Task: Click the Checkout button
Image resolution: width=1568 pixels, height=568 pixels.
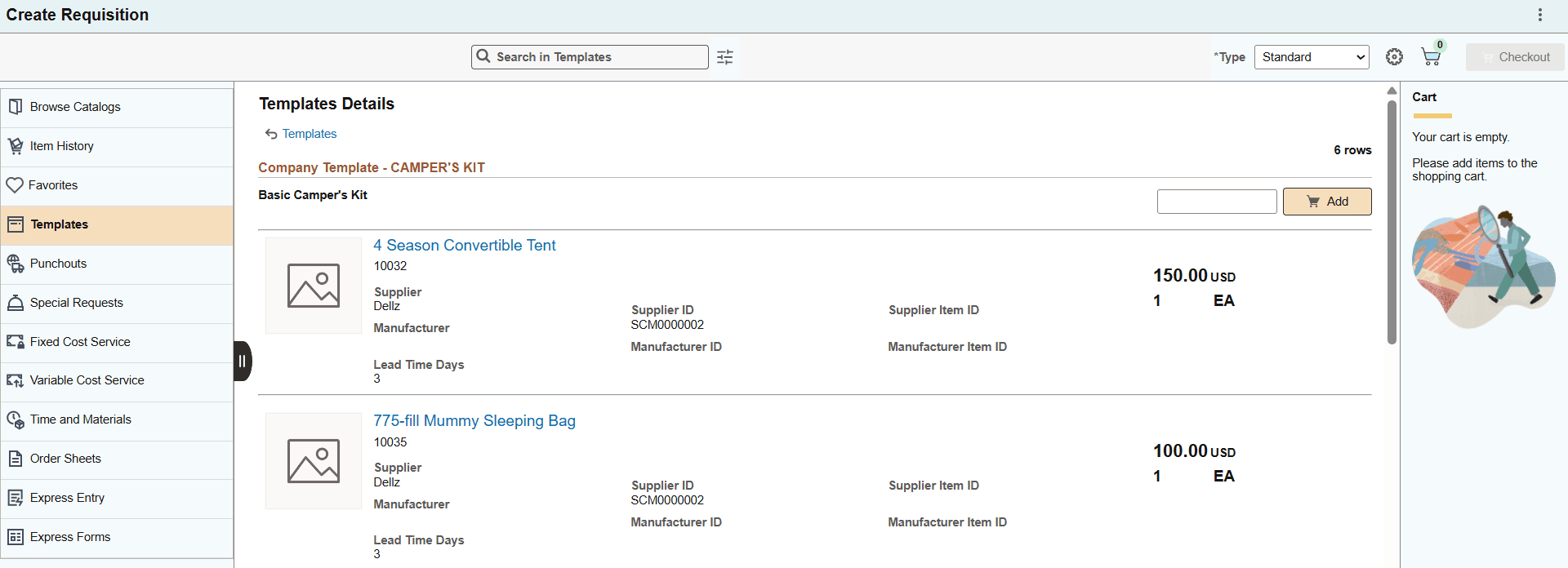Action: click(x=1515, y=57)
